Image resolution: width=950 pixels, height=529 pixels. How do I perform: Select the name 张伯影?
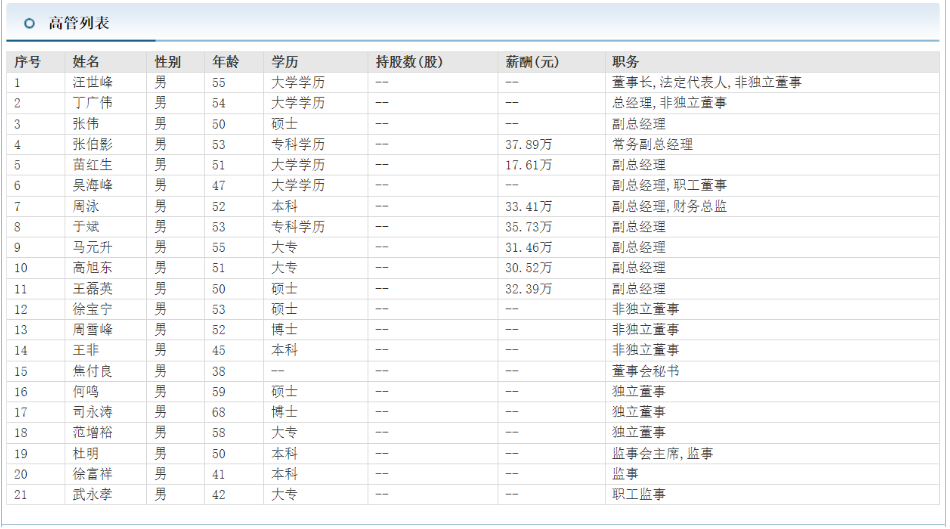click(93, 144)
